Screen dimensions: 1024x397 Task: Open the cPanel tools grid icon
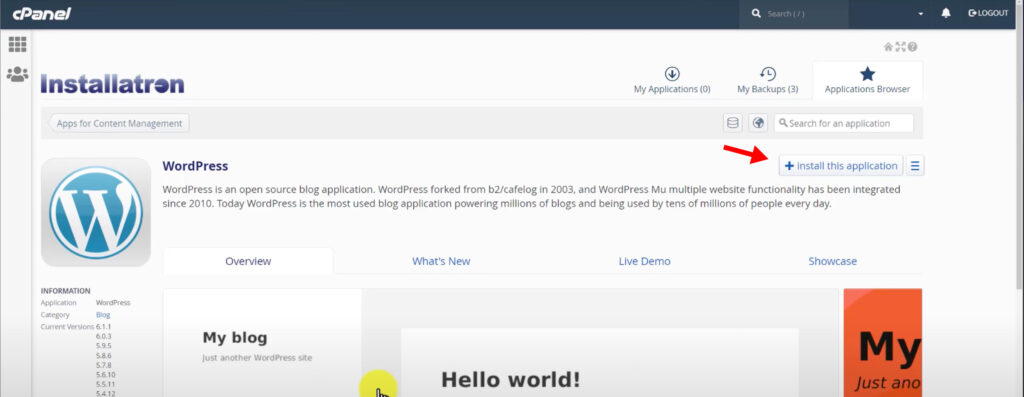click(18, 44)
